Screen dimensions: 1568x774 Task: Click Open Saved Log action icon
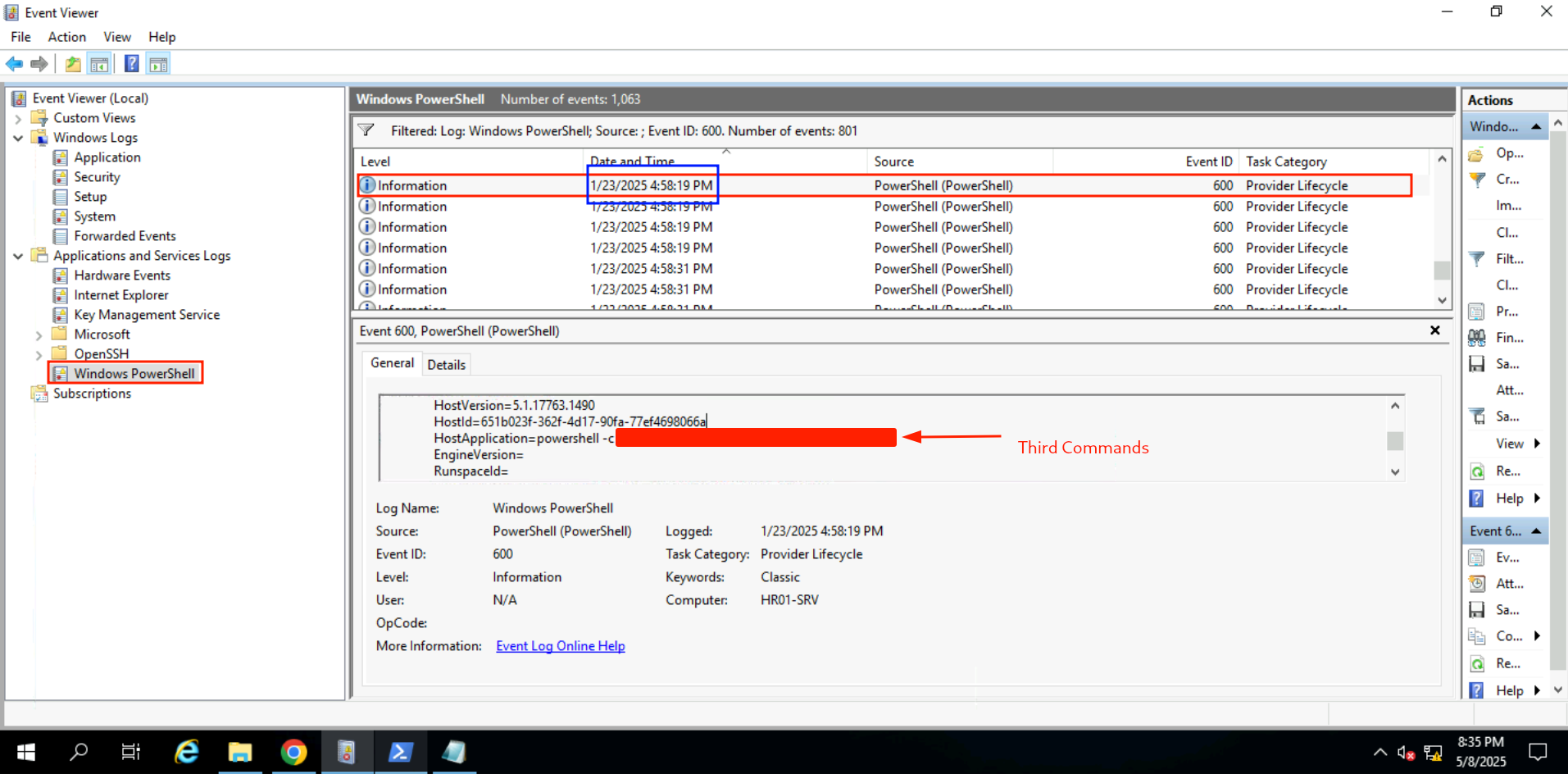coord(1476,154)
